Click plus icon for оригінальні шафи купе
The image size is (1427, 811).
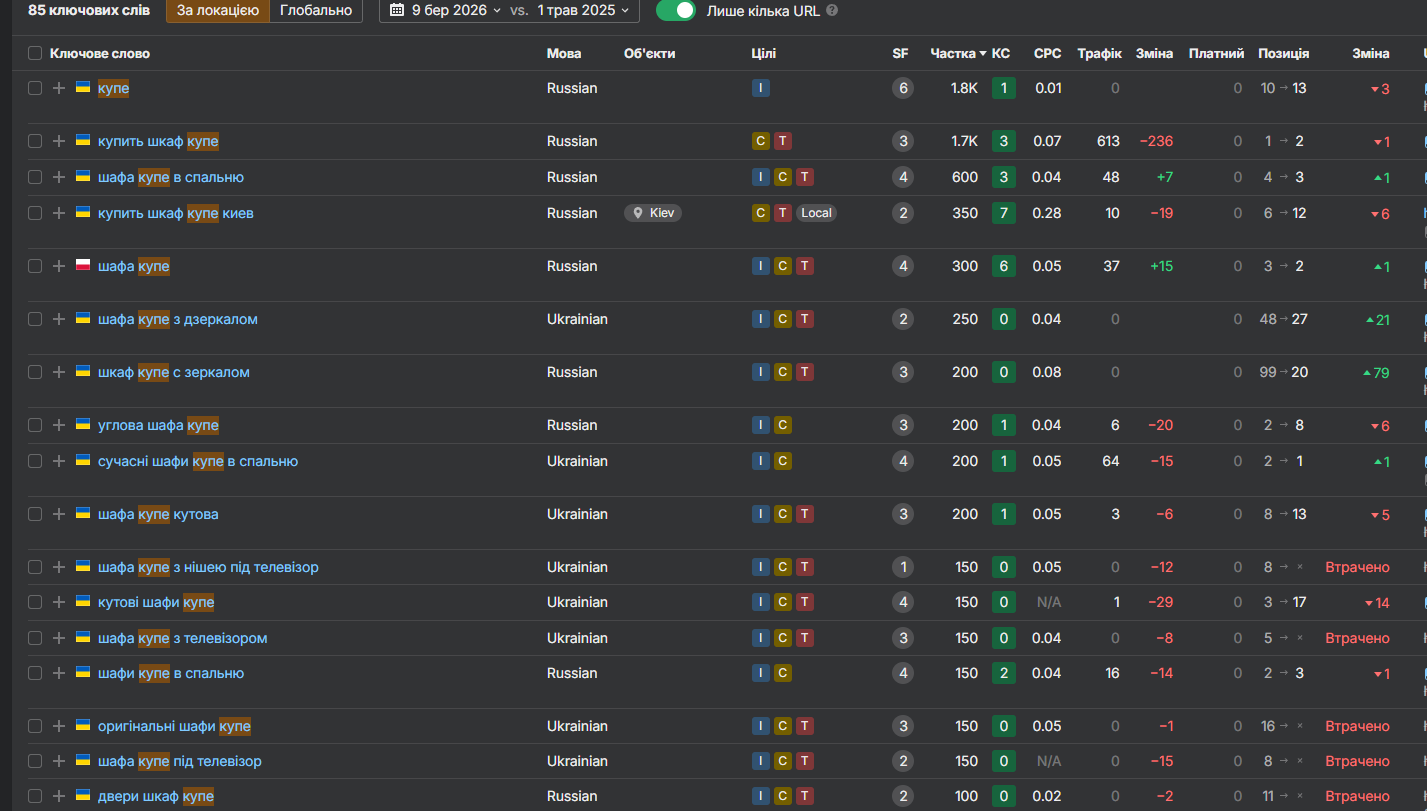click(x=58, y=726)
